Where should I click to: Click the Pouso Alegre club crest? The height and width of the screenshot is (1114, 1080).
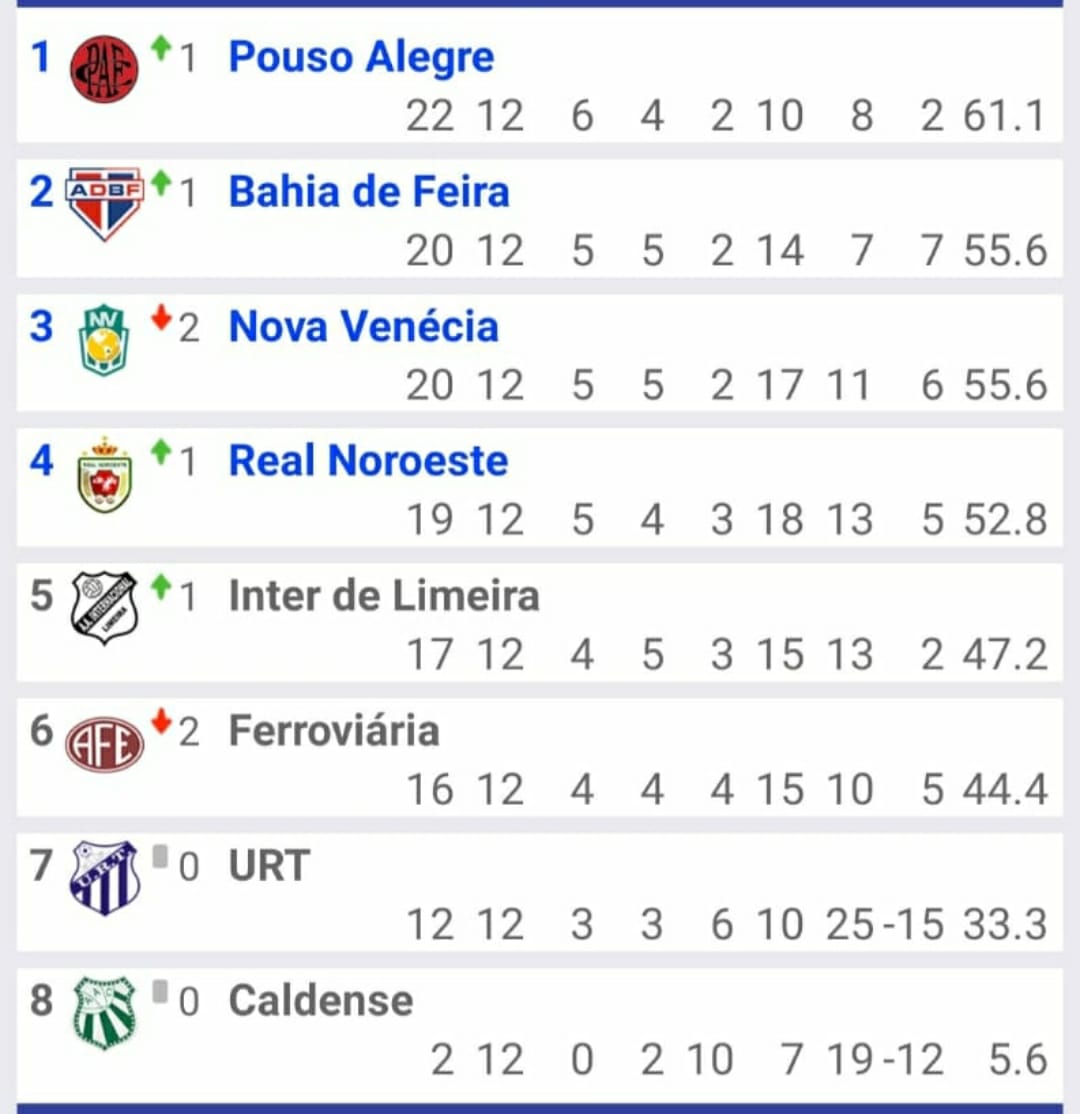point(104,69)
